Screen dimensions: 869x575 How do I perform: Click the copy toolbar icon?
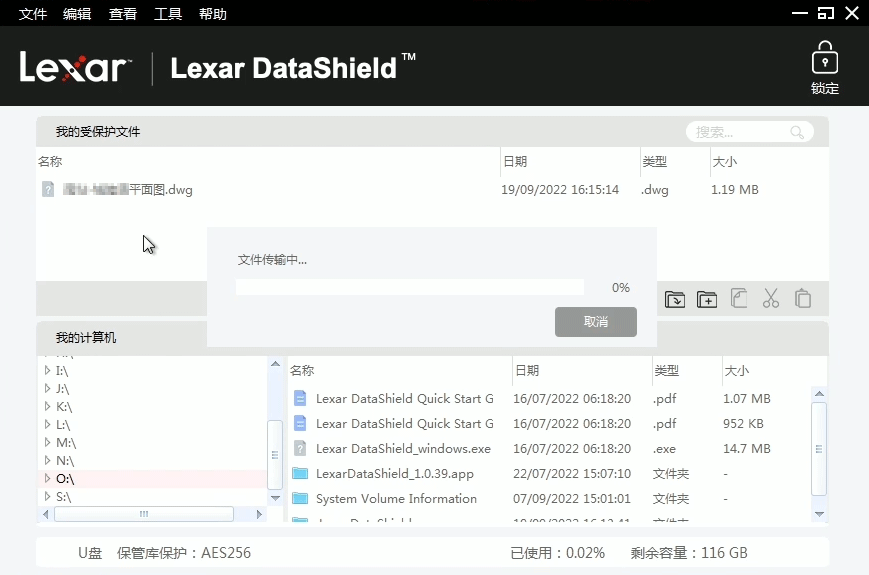pos(739,298)
